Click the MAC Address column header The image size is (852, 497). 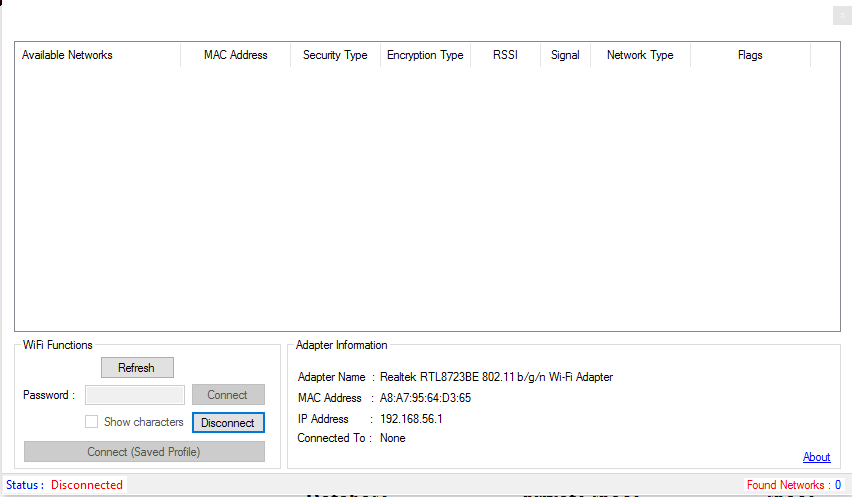pyautogui.click(x=235, y=56)
